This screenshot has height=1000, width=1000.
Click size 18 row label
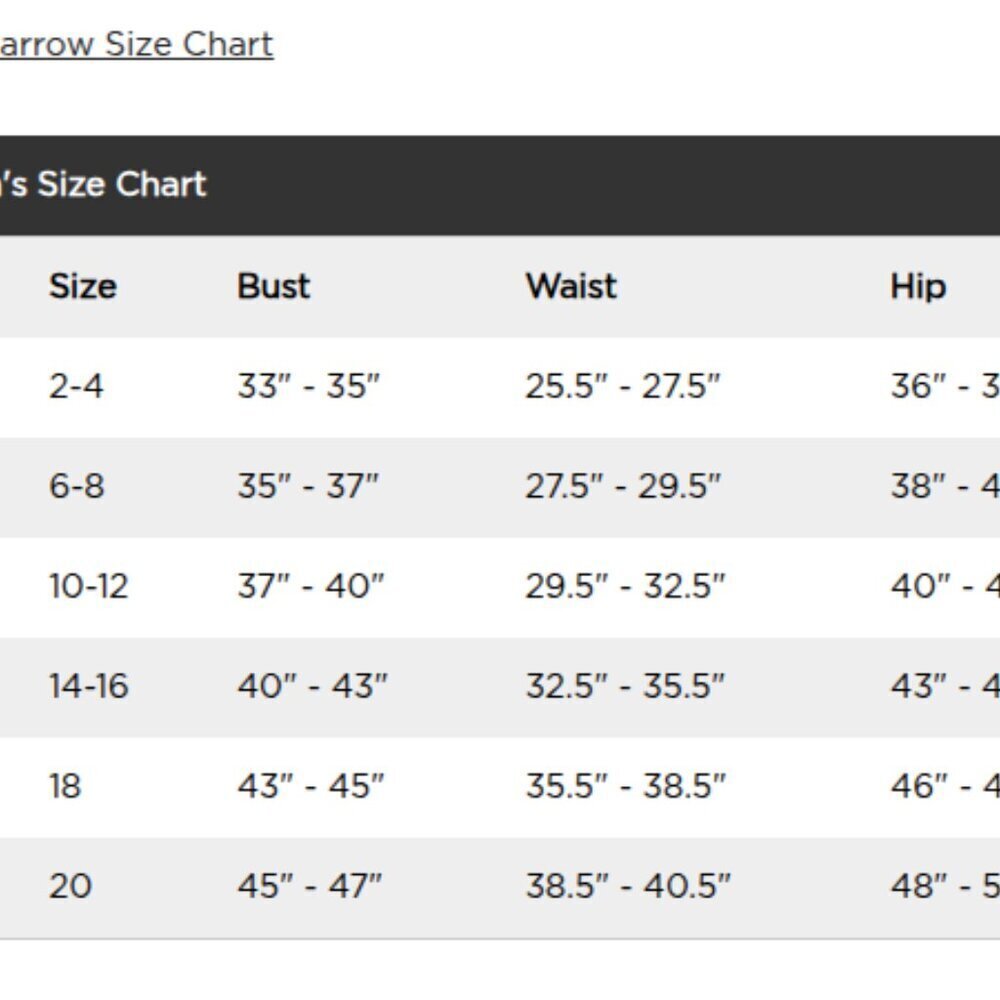[x=65, y=786]
